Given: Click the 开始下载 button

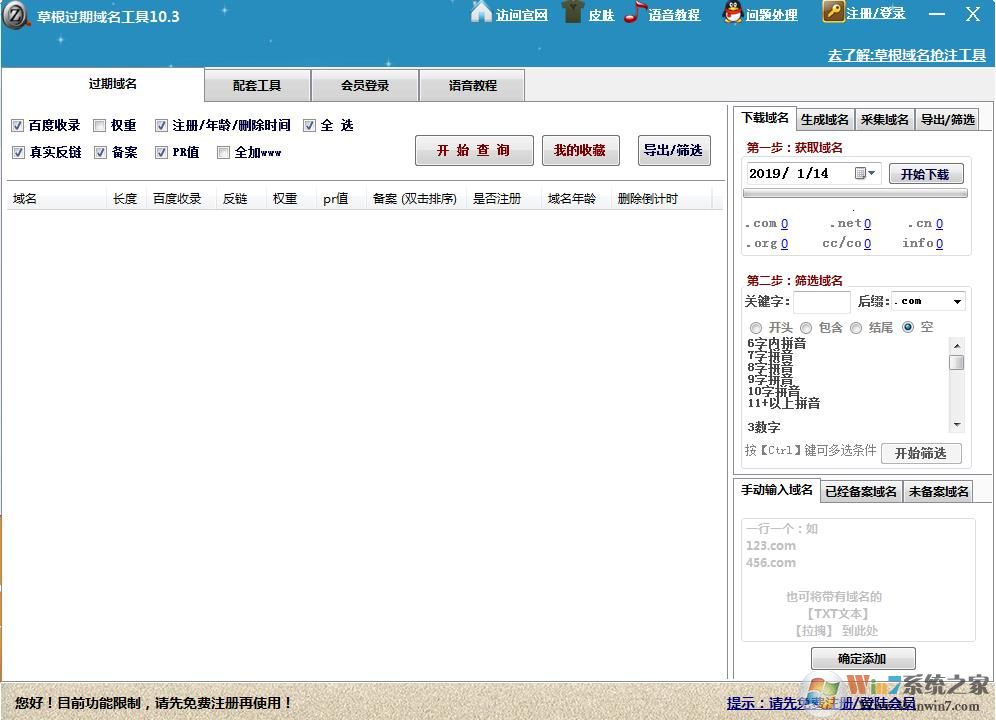Looking at the screenshot, I should point(925,174).
